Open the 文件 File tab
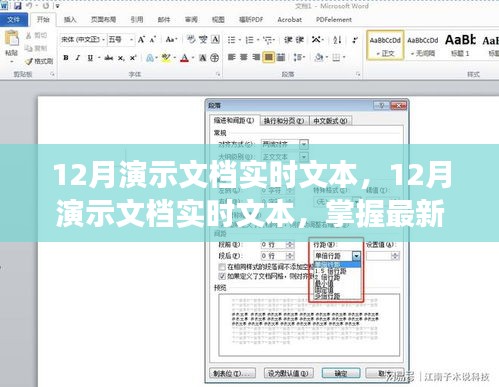499x387 pixels. coord(14,20)
